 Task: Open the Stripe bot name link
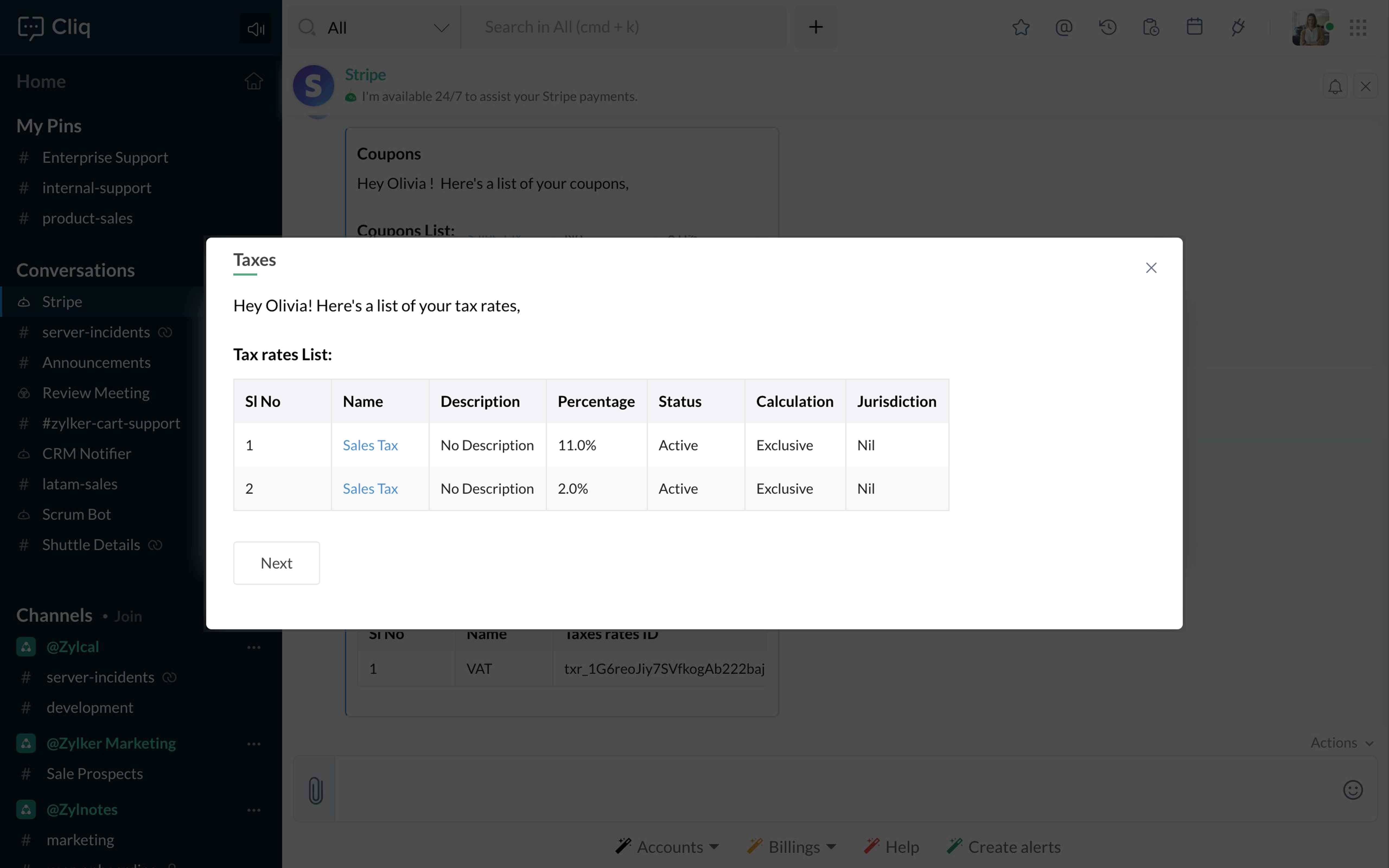pos(365,75)
